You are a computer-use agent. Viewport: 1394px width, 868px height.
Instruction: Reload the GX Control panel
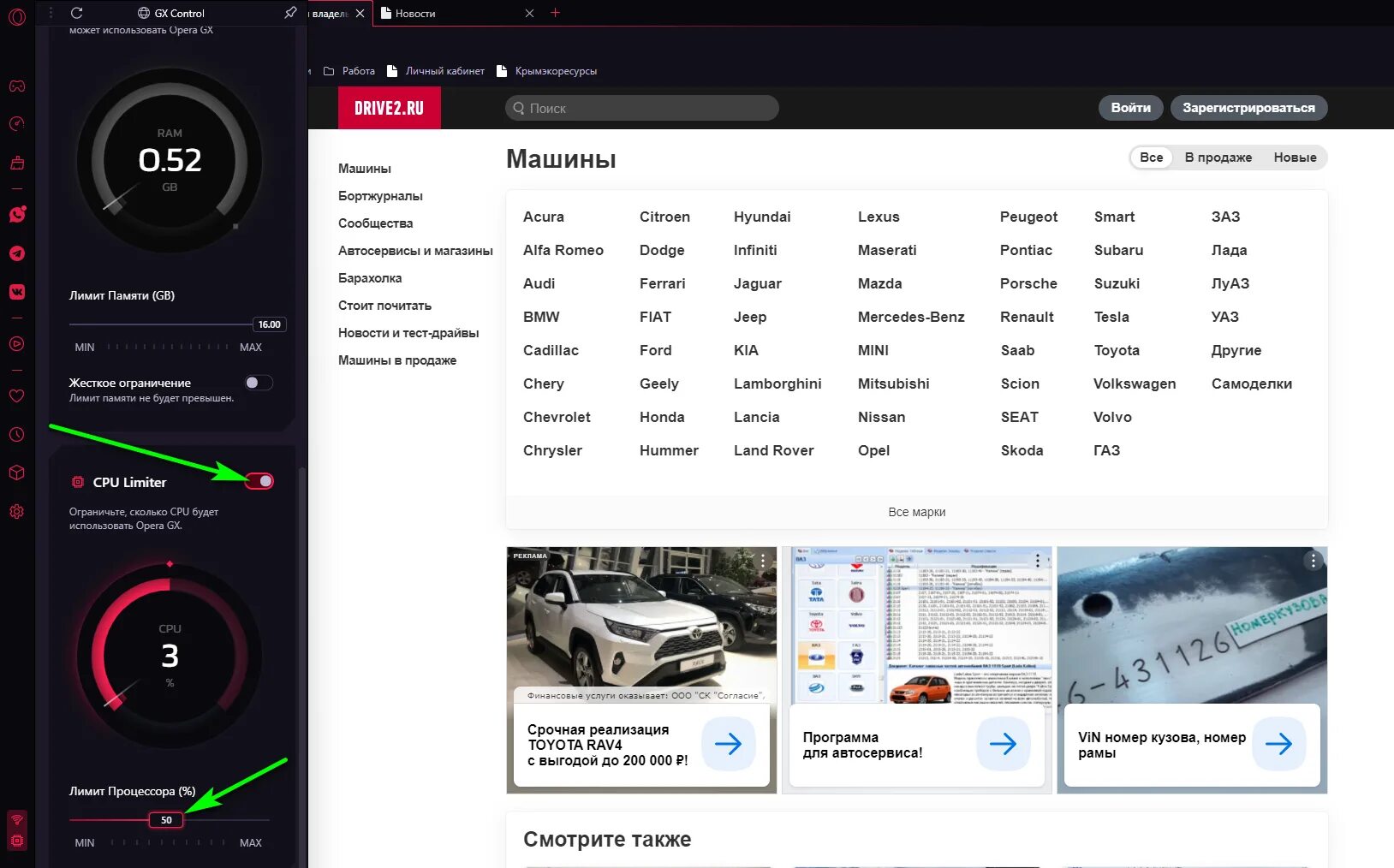pyautogui.click(x=77, y=13)
